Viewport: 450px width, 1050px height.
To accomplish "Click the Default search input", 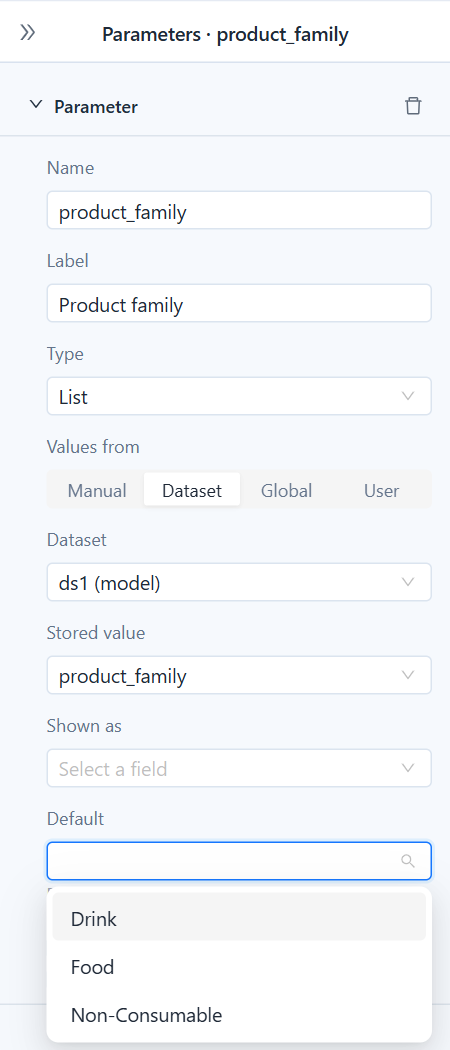I will click(x=239, y=860).
